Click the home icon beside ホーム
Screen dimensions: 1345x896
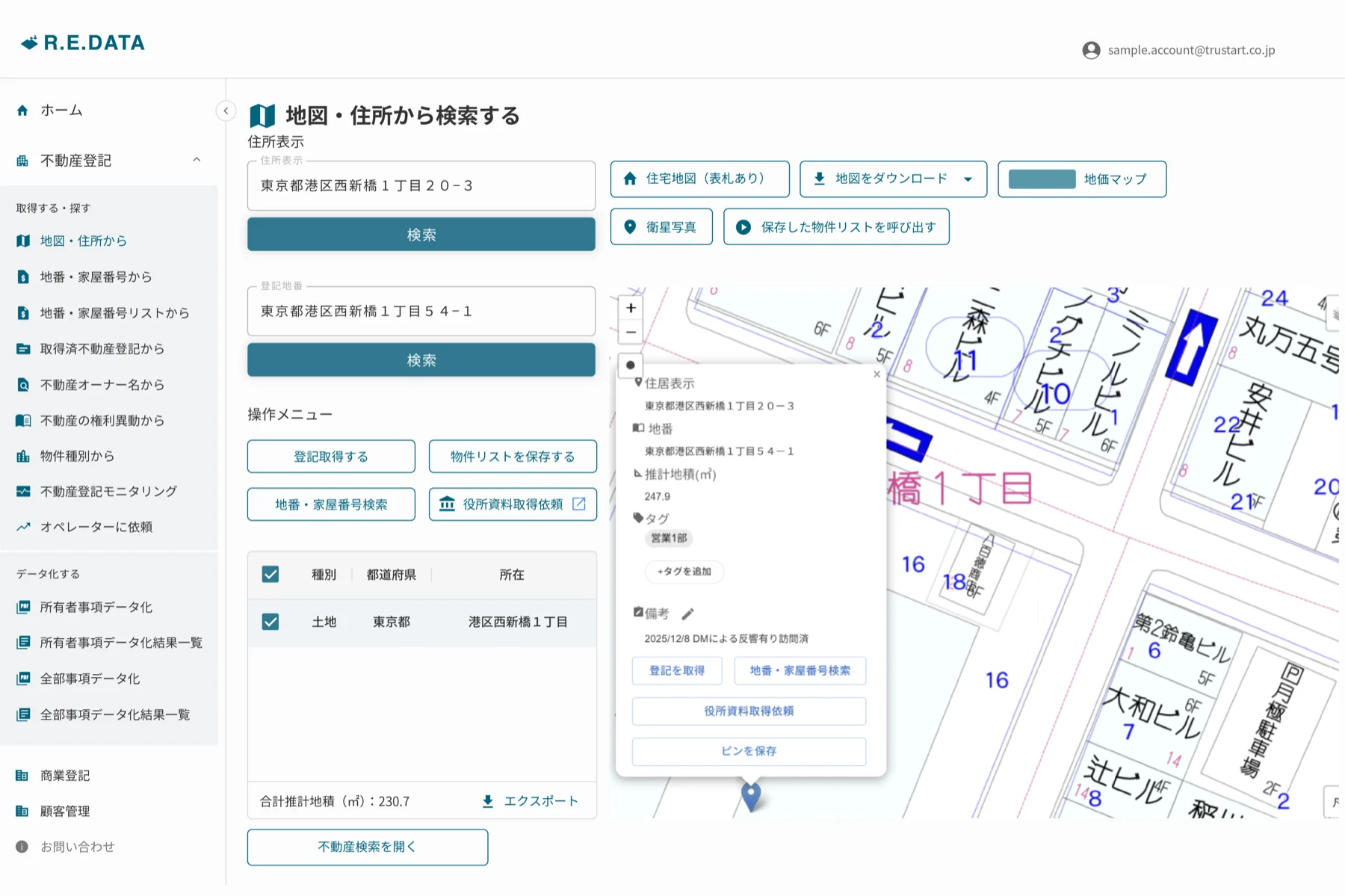click(x=22, y=111)
